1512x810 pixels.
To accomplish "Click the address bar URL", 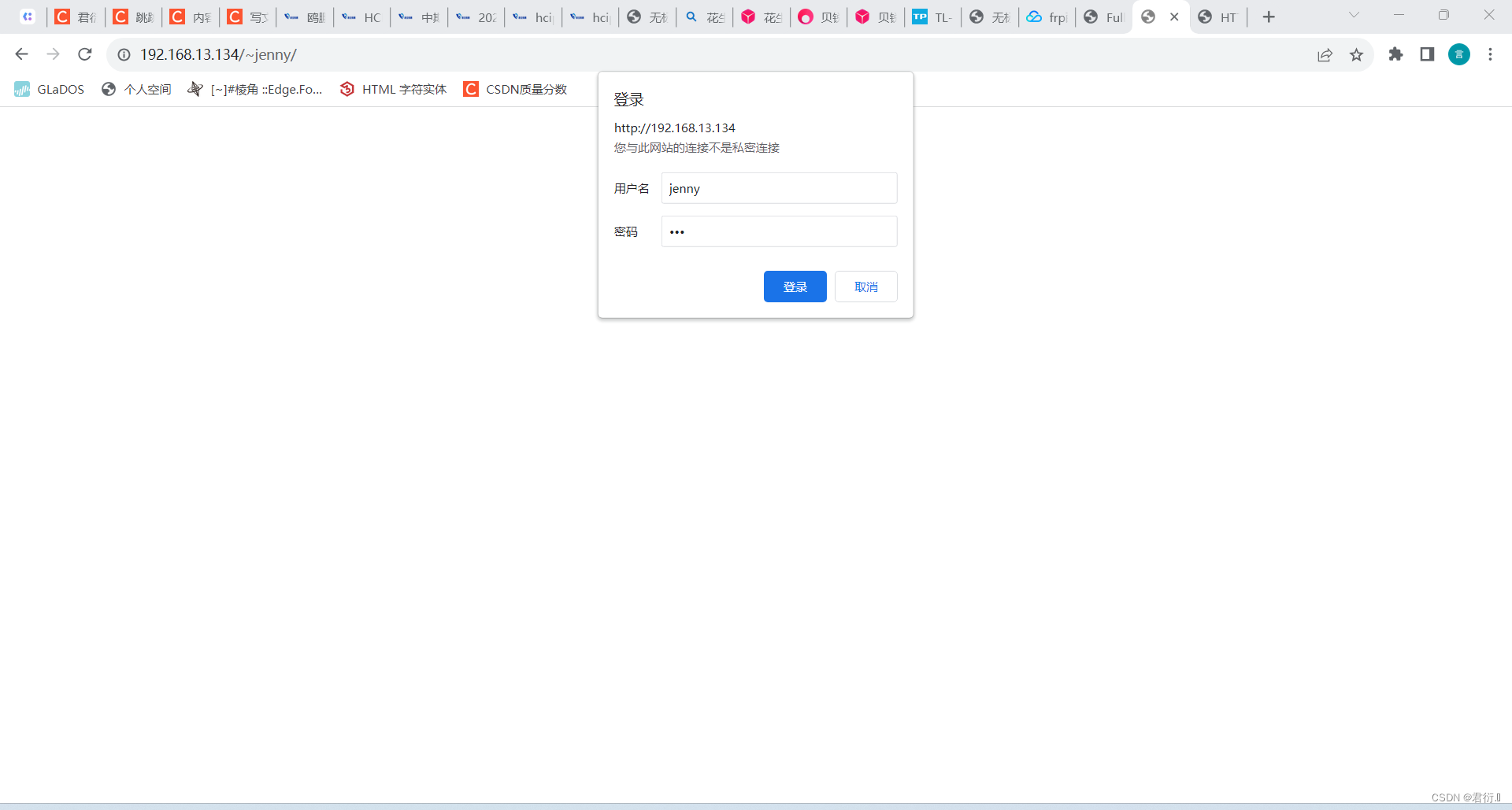I will (218, 54).
